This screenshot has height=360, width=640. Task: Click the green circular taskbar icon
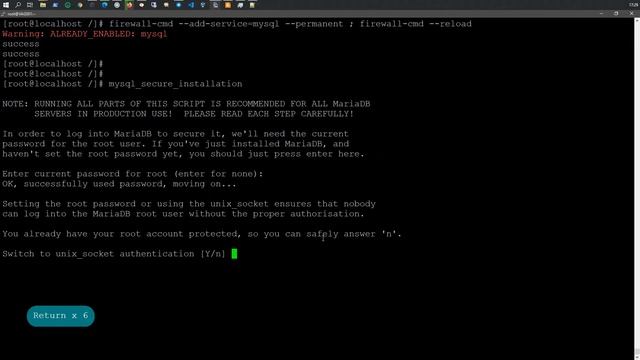68,5
